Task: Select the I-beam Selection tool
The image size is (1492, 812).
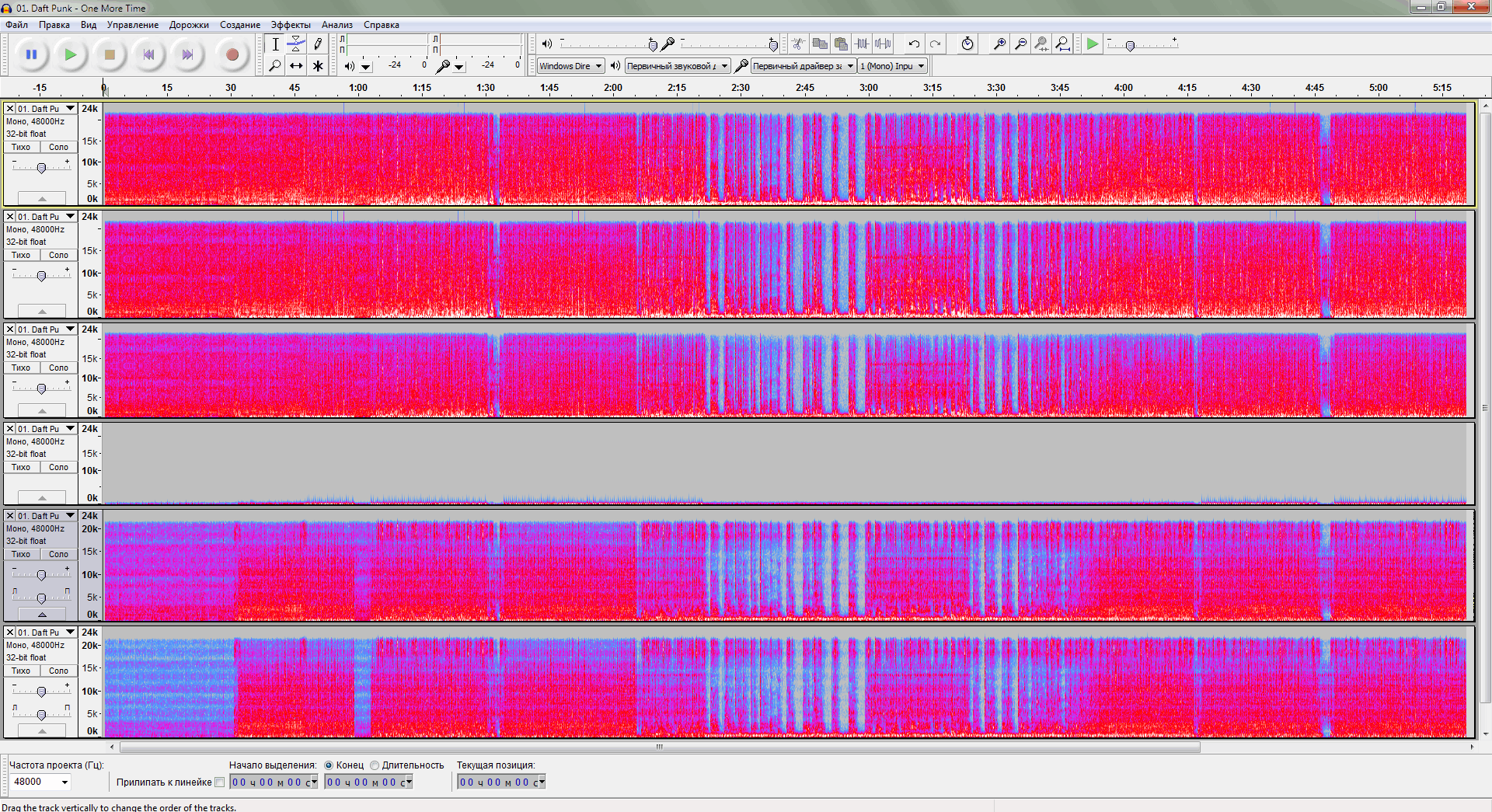Action: pos(275,44)
